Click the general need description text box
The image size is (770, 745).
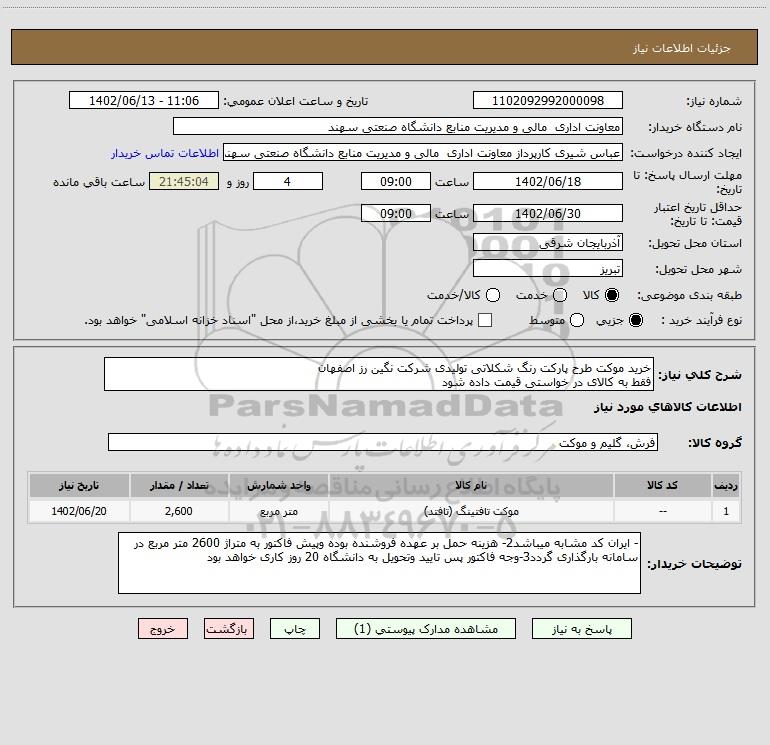point(379,374)
